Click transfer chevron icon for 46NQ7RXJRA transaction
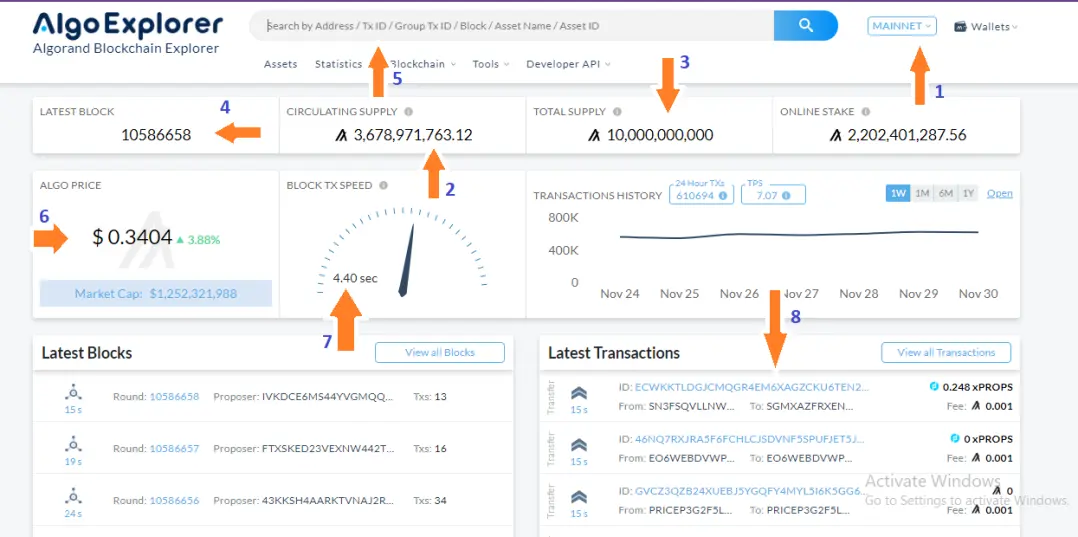Viewport: 1078px width, 537px height. point(579,444)
